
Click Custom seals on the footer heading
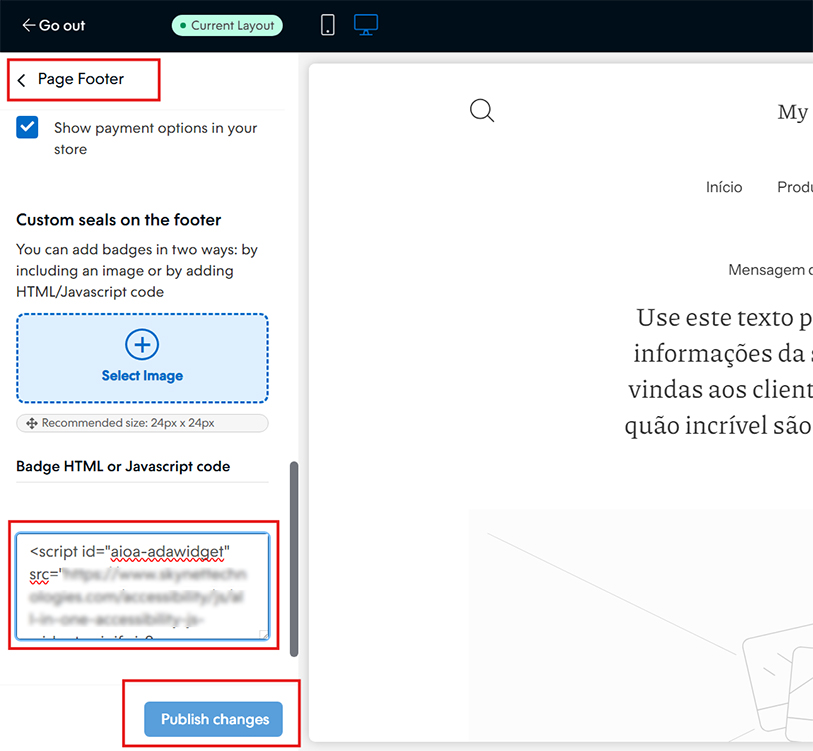[119, 220]
